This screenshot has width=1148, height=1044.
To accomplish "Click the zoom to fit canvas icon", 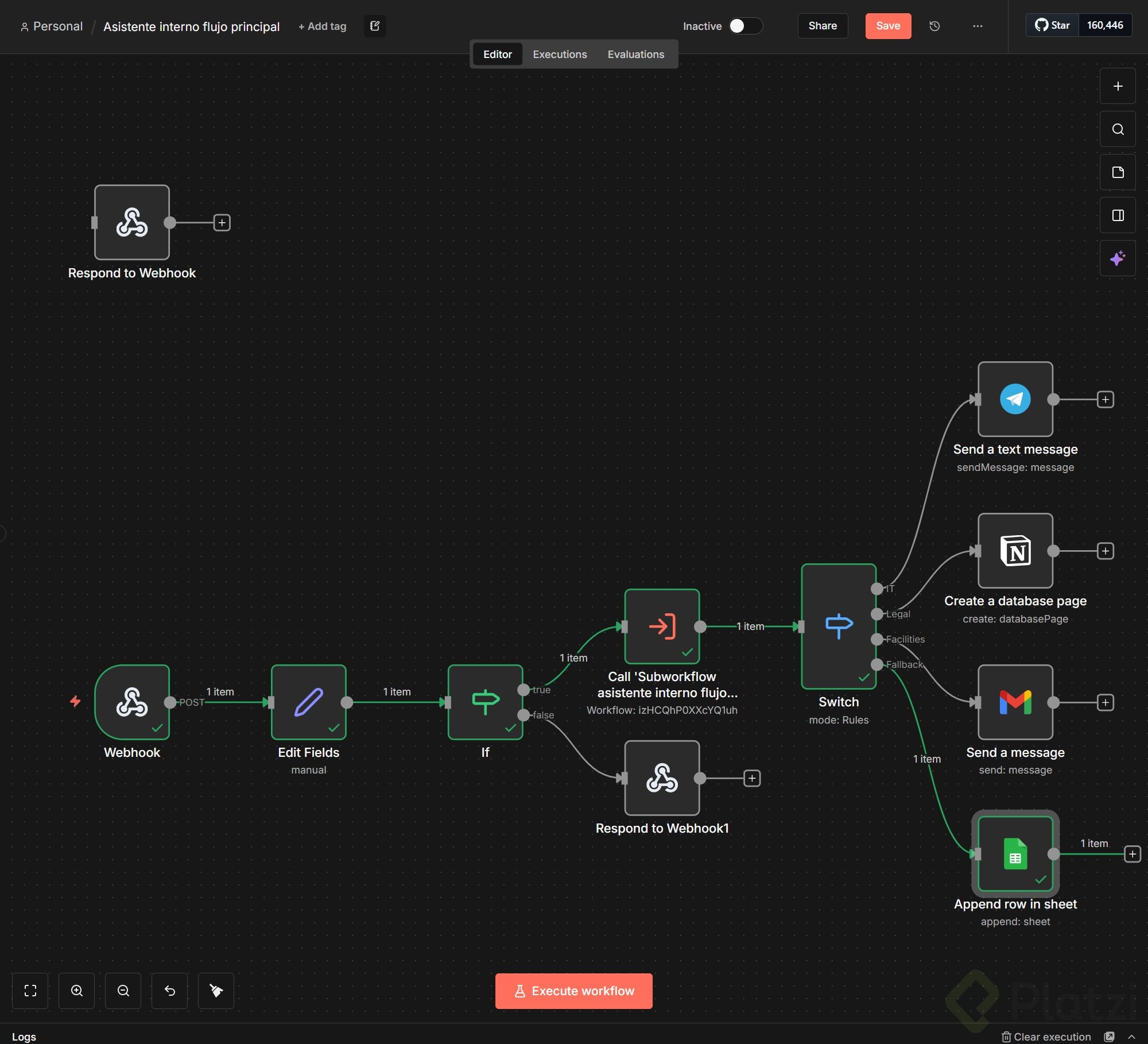I will 30,991.
